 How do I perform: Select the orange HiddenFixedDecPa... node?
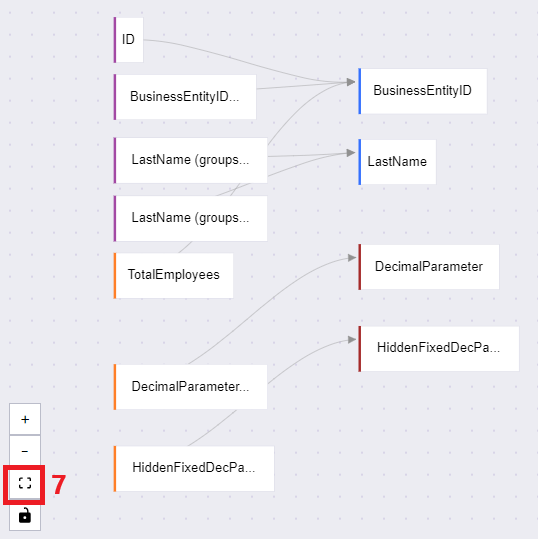194,468
